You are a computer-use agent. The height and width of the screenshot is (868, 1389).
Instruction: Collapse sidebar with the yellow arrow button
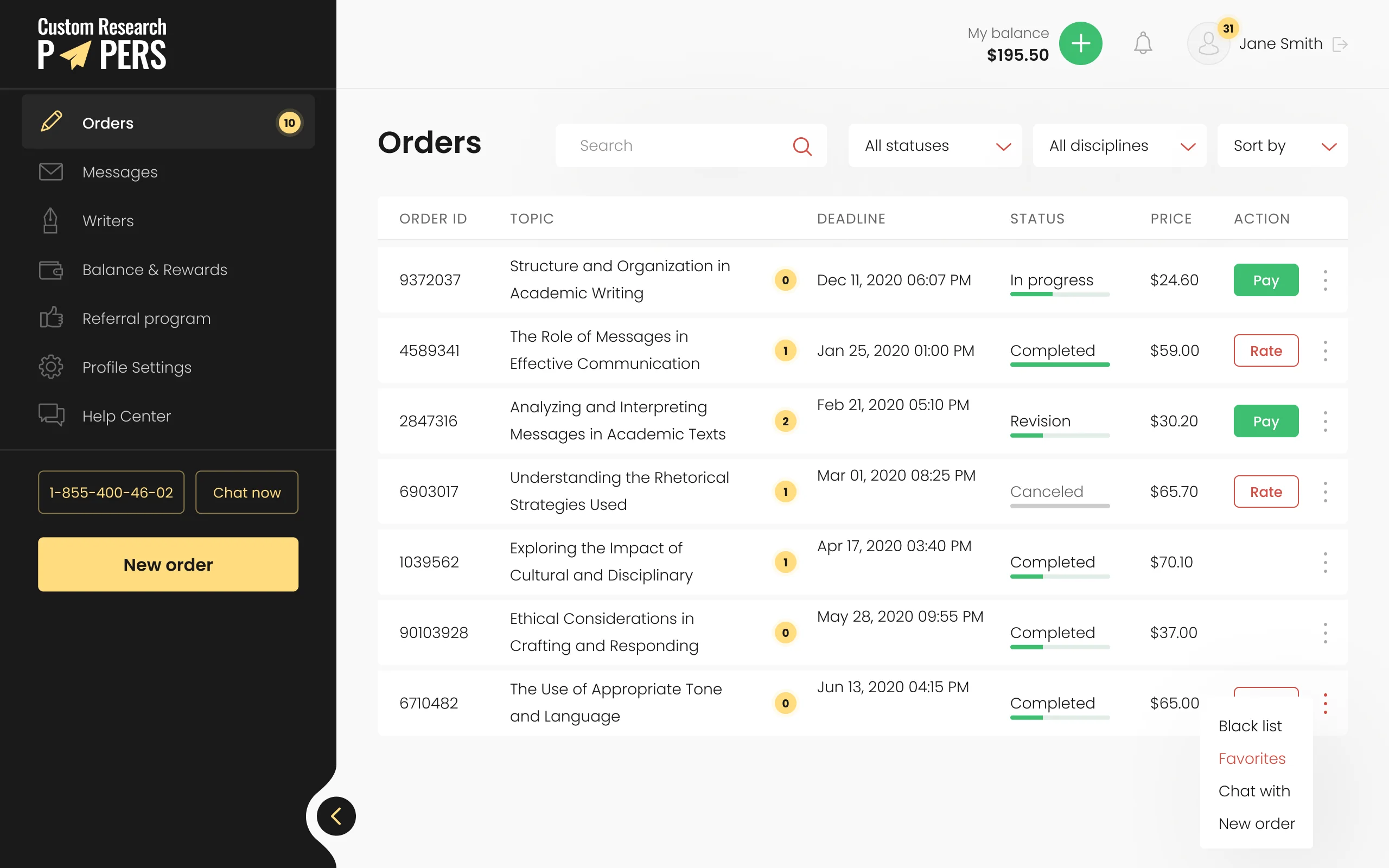(x=336, y=816)
